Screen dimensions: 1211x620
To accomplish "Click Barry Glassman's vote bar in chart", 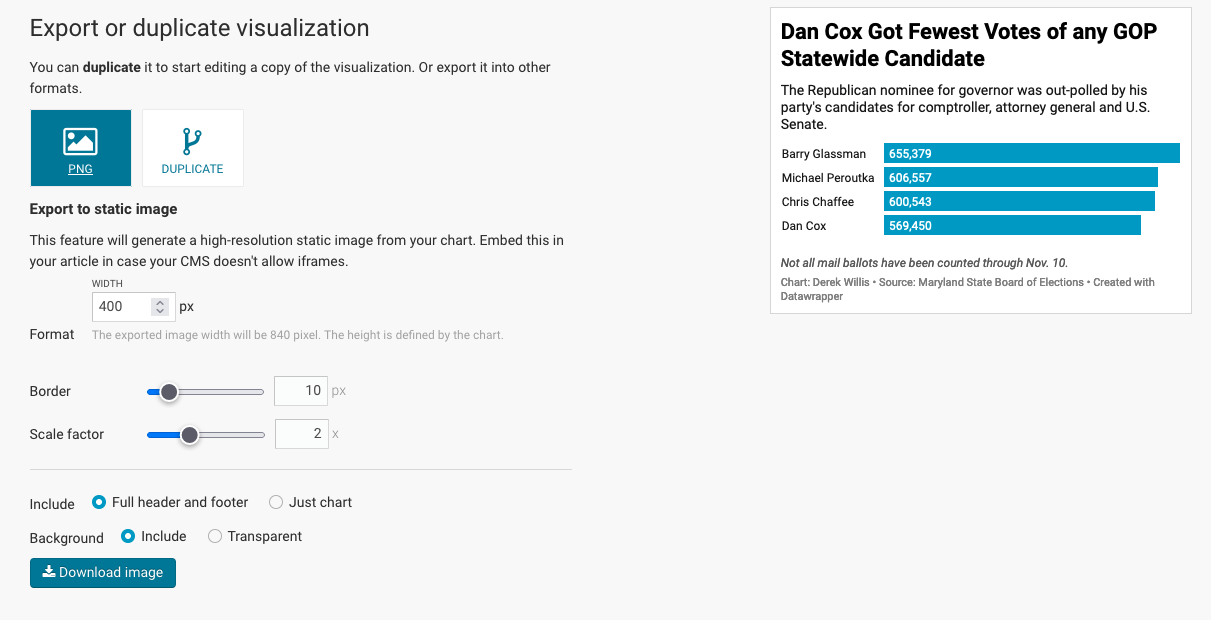I will 1030,153.
